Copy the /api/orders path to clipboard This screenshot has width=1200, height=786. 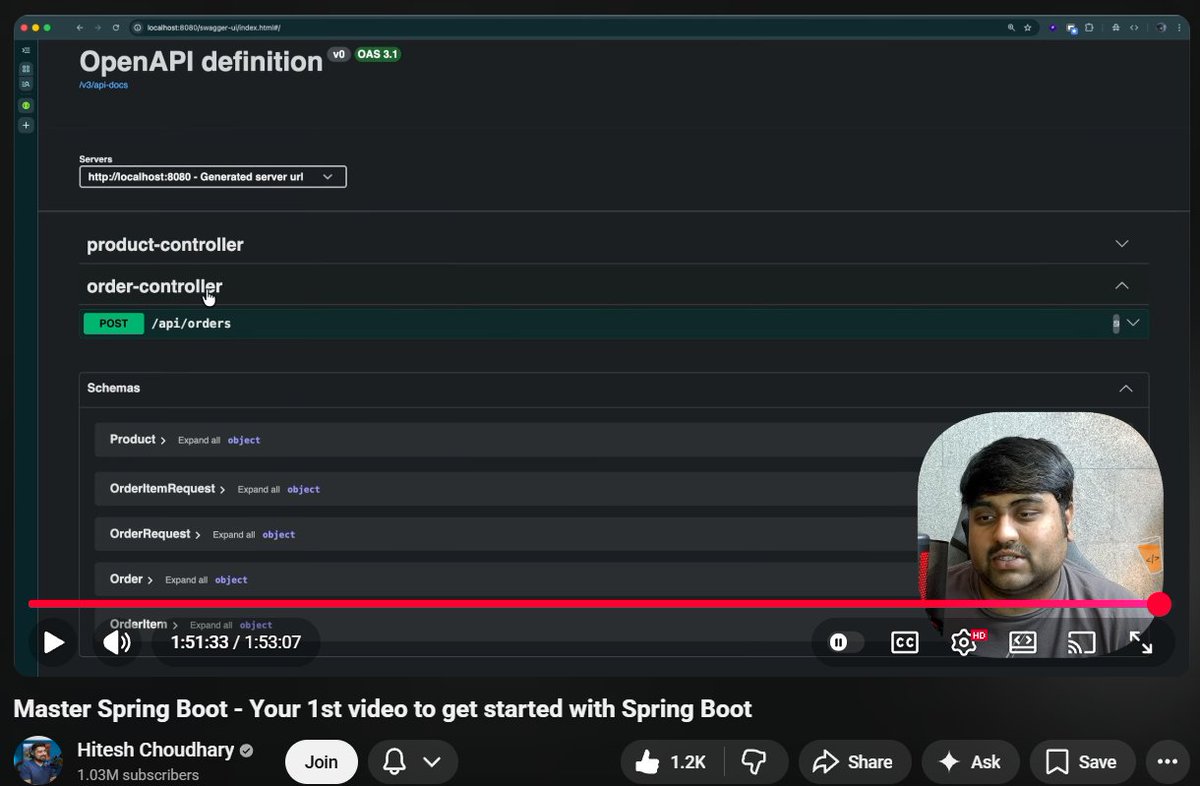pyautogui.click(x=1116, y=323)
